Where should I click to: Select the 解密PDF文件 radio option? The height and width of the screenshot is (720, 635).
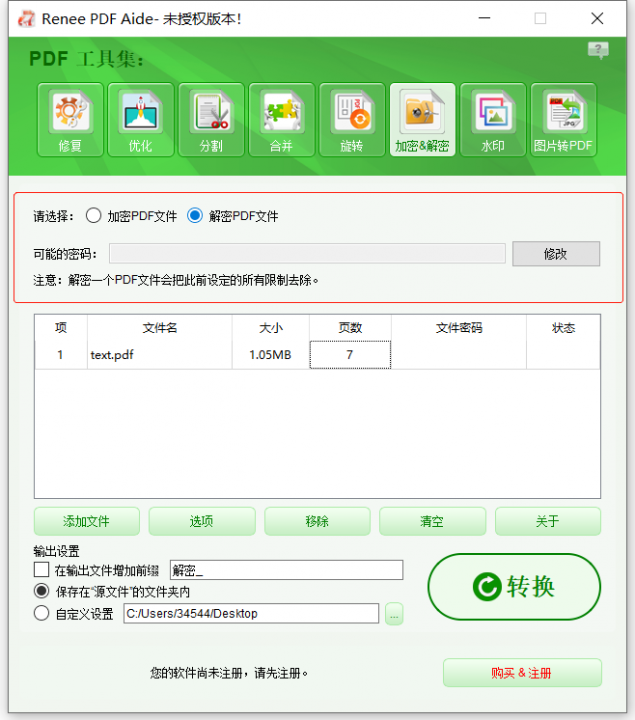click(195, 215)
